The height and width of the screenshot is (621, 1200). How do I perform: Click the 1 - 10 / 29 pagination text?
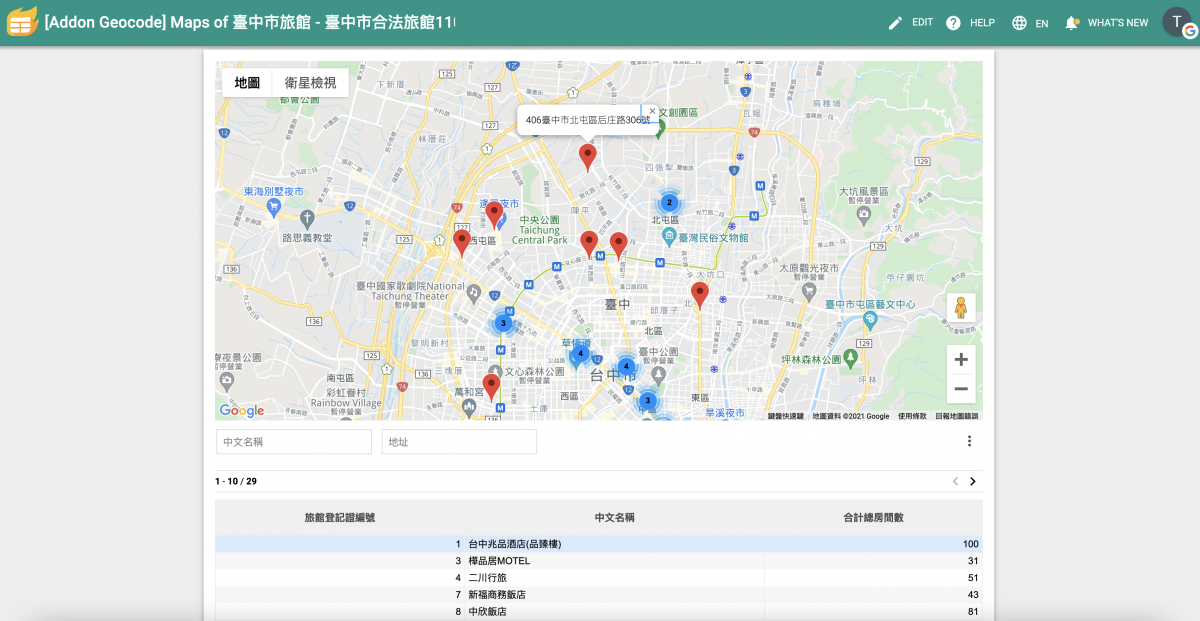pyautogui.click(x=236, y=482)
